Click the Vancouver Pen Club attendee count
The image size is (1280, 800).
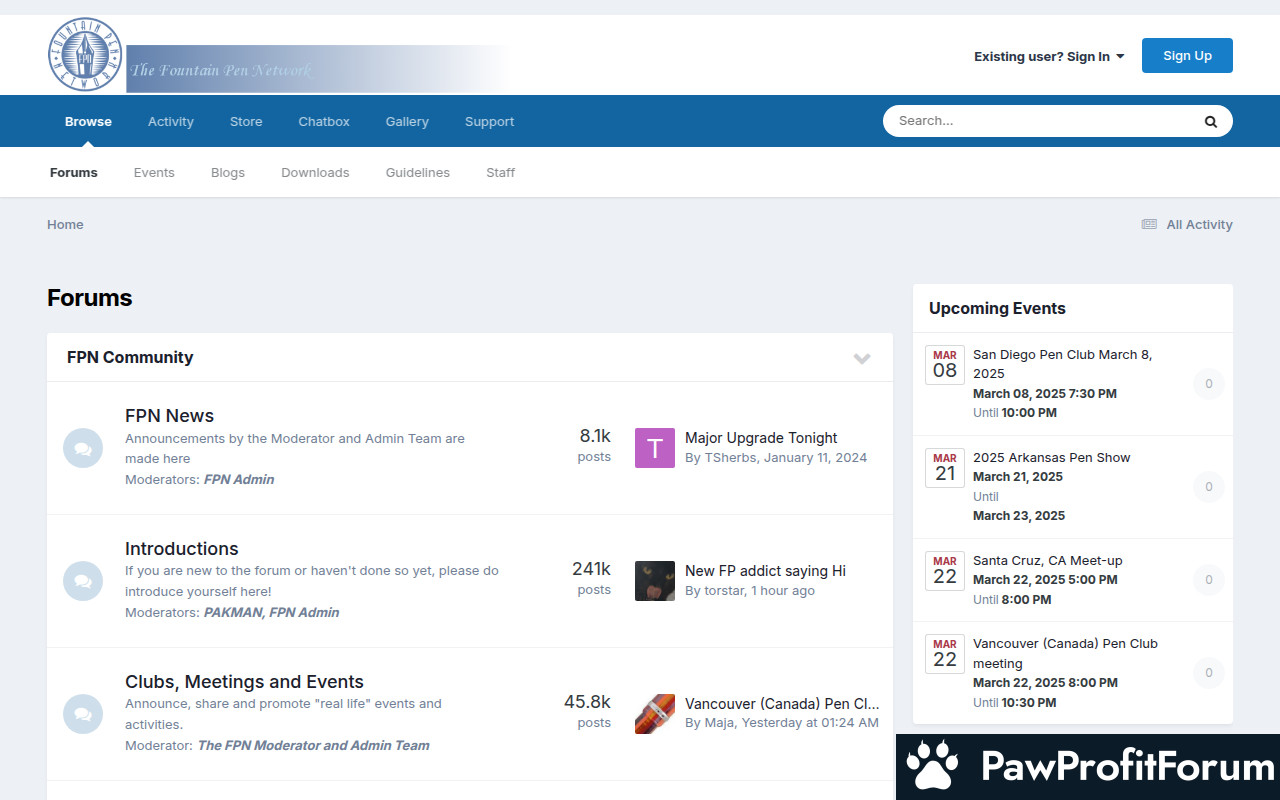pos(1208,673)
